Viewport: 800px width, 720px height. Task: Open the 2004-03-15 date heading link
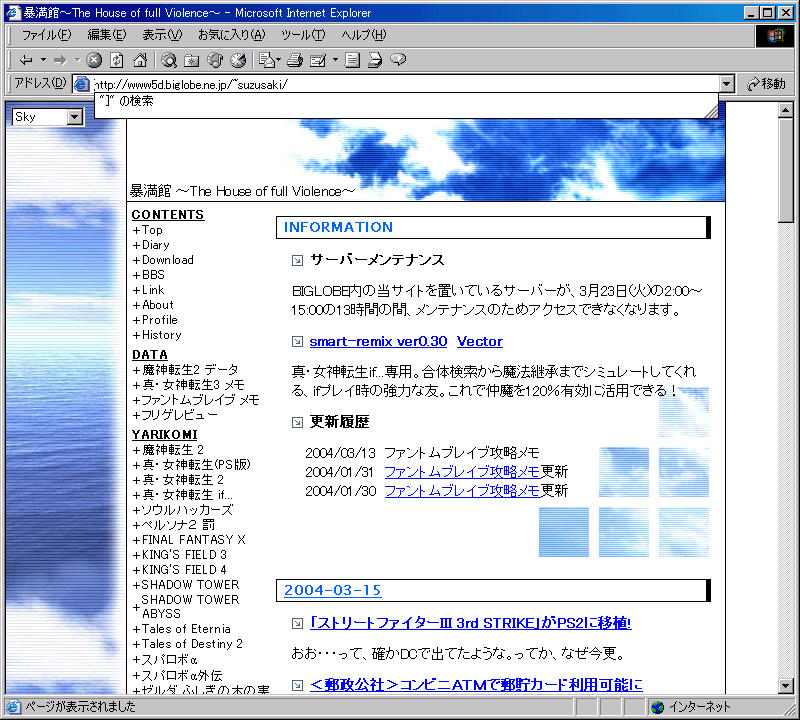pyautogui.click(x=332, y=590)
